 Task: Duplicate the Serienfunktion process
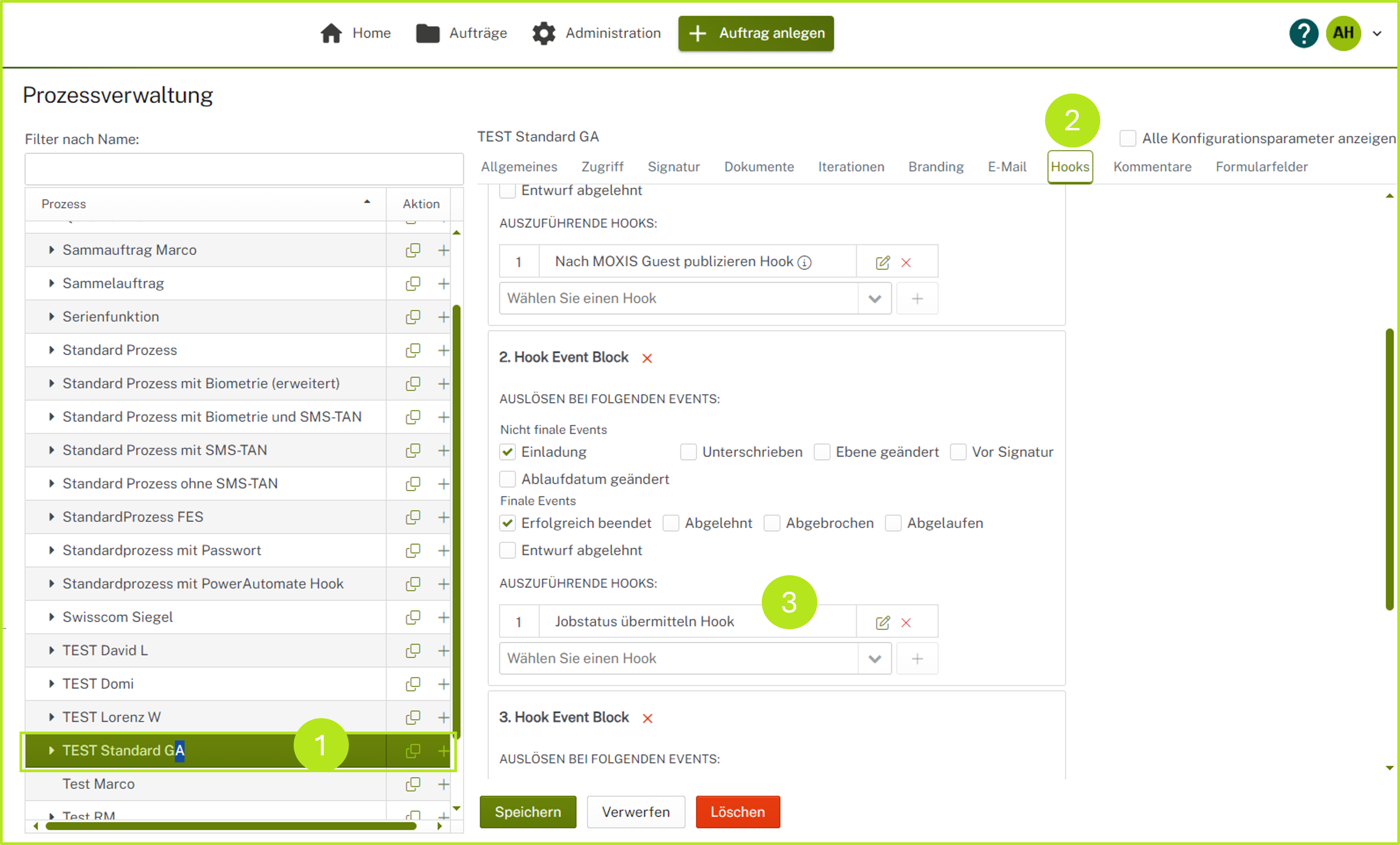click(x=413, y=317)
